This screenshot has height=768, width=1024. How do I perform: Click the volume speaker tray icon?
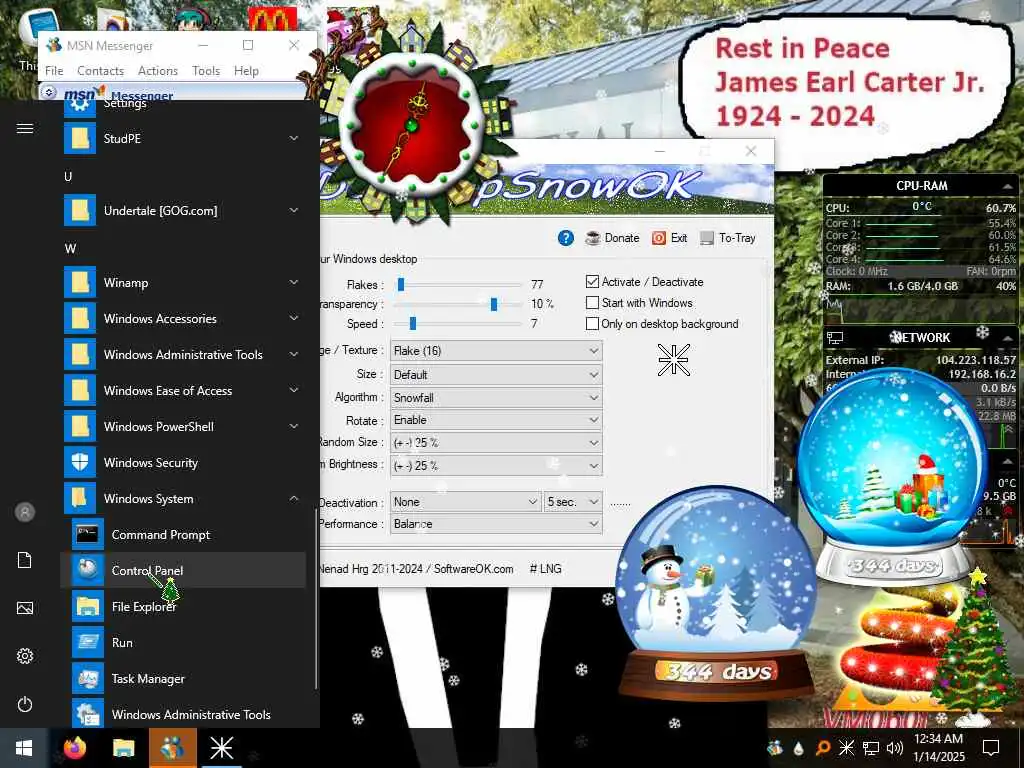895,748
